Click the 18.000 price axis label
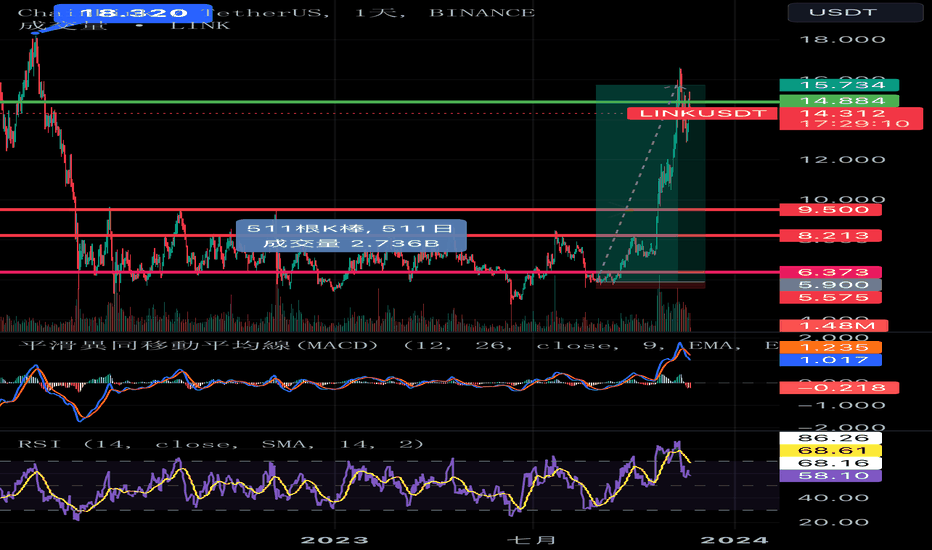 pyautogui.click(x=842, y=40)
